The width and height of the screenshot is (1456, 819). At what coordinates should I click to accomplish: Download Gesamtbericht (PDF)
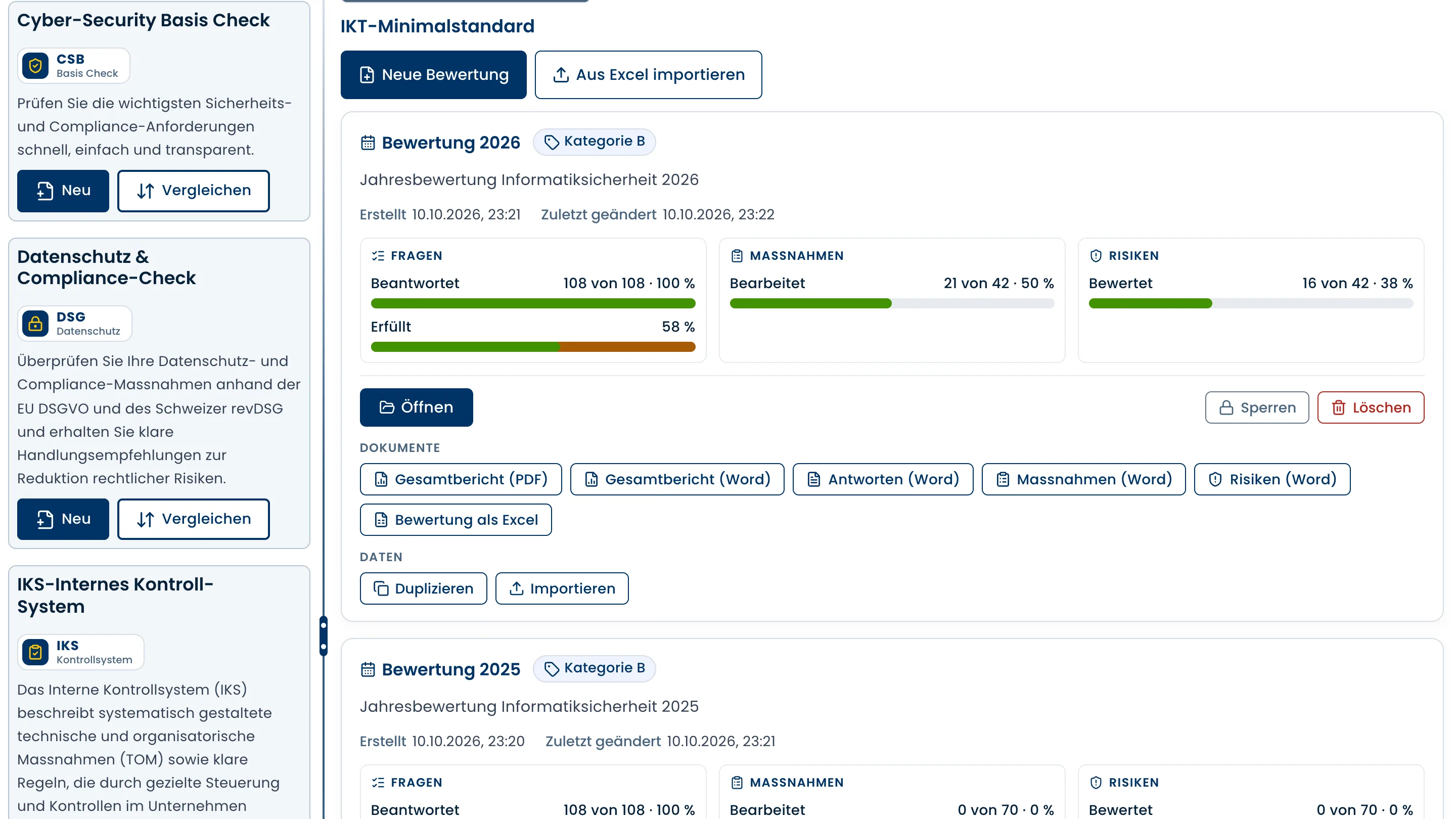click(461, 479)
